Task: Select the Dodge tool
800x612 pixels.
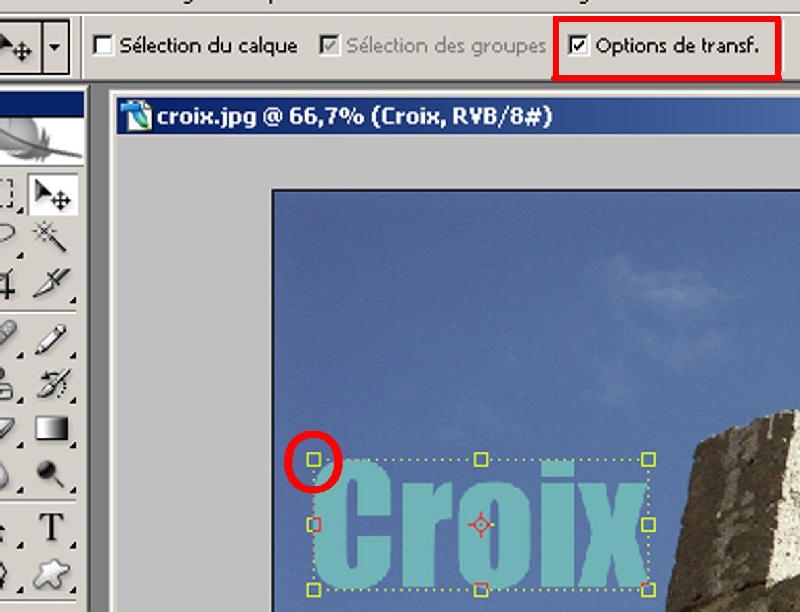Action: pos(50,474)
